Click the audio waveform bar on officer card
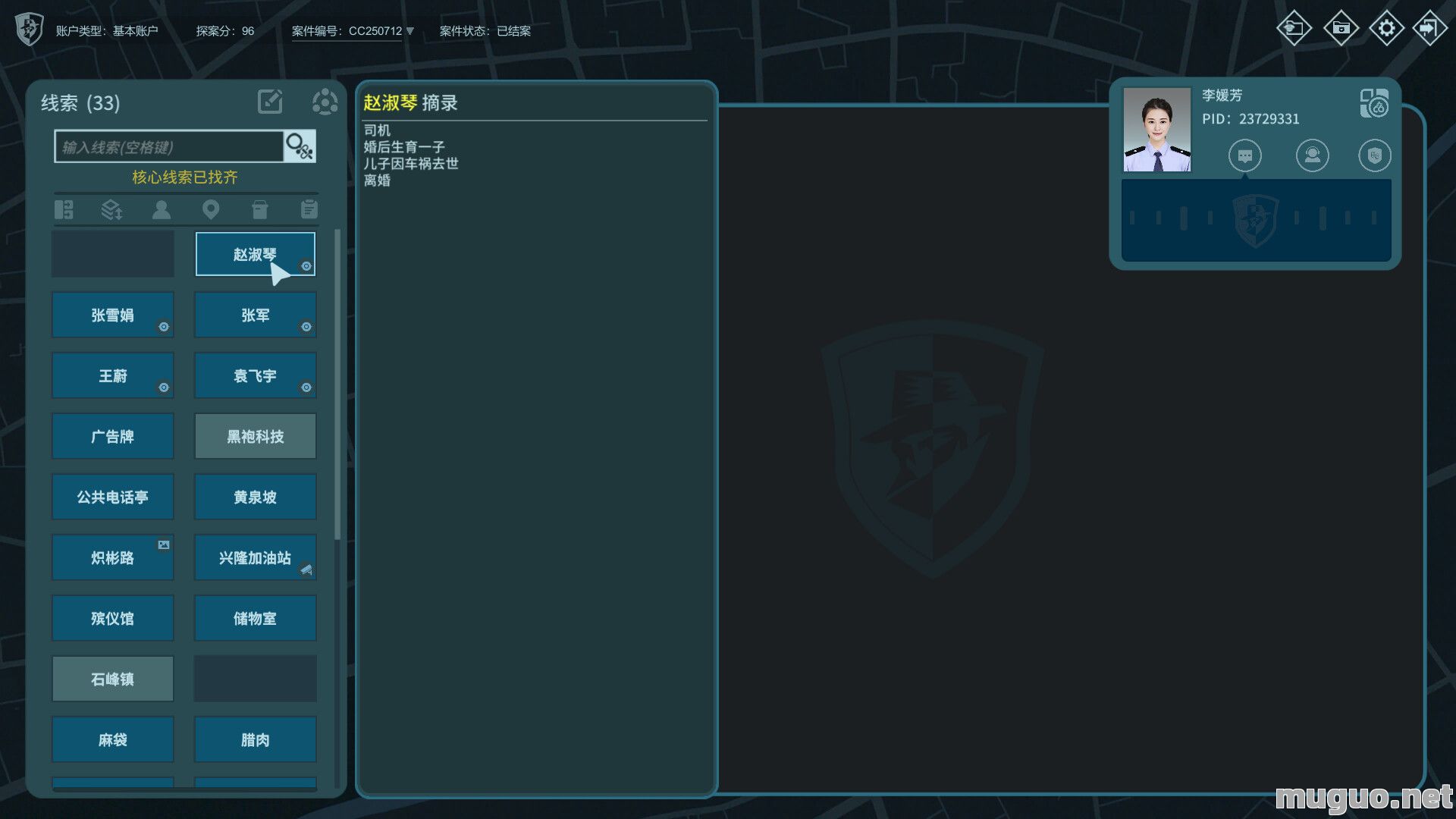Viewport: 1456px width, 819px height. 1256,220
